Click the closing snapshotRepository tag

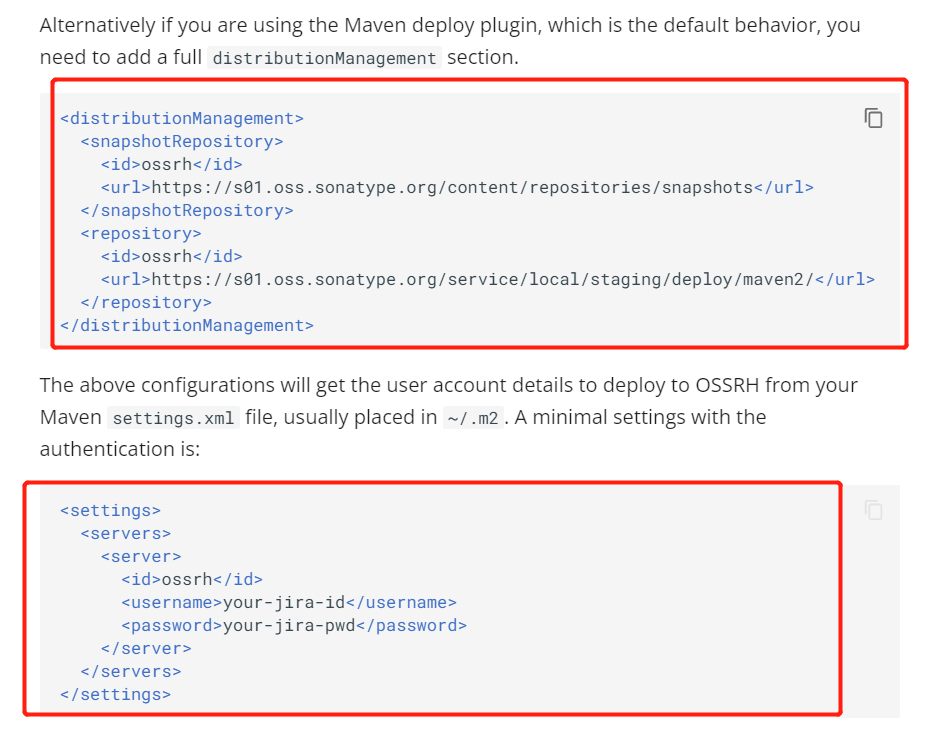tap(187, 210)
